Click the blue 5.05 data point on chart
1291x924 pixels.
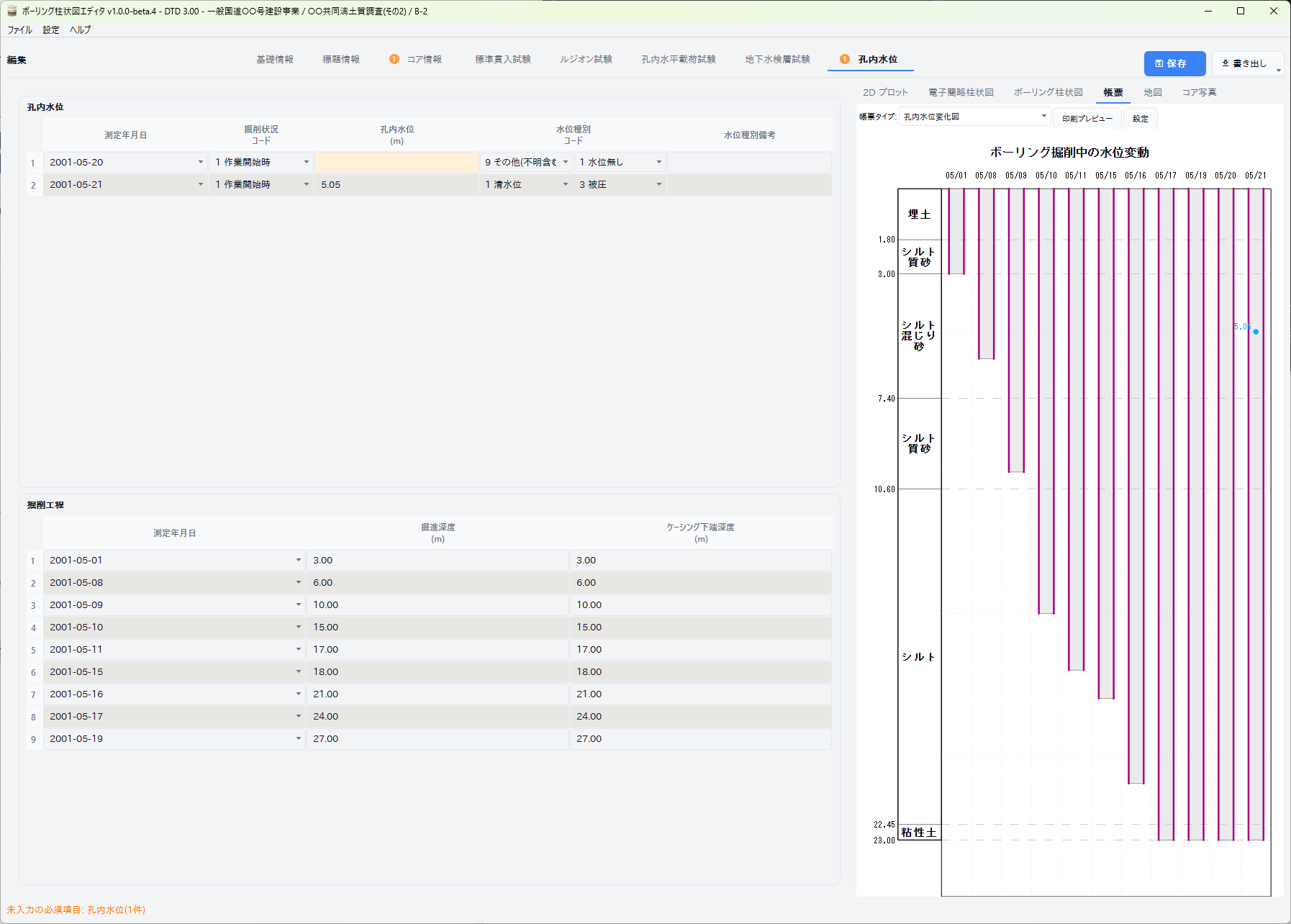click(1256, 332)
